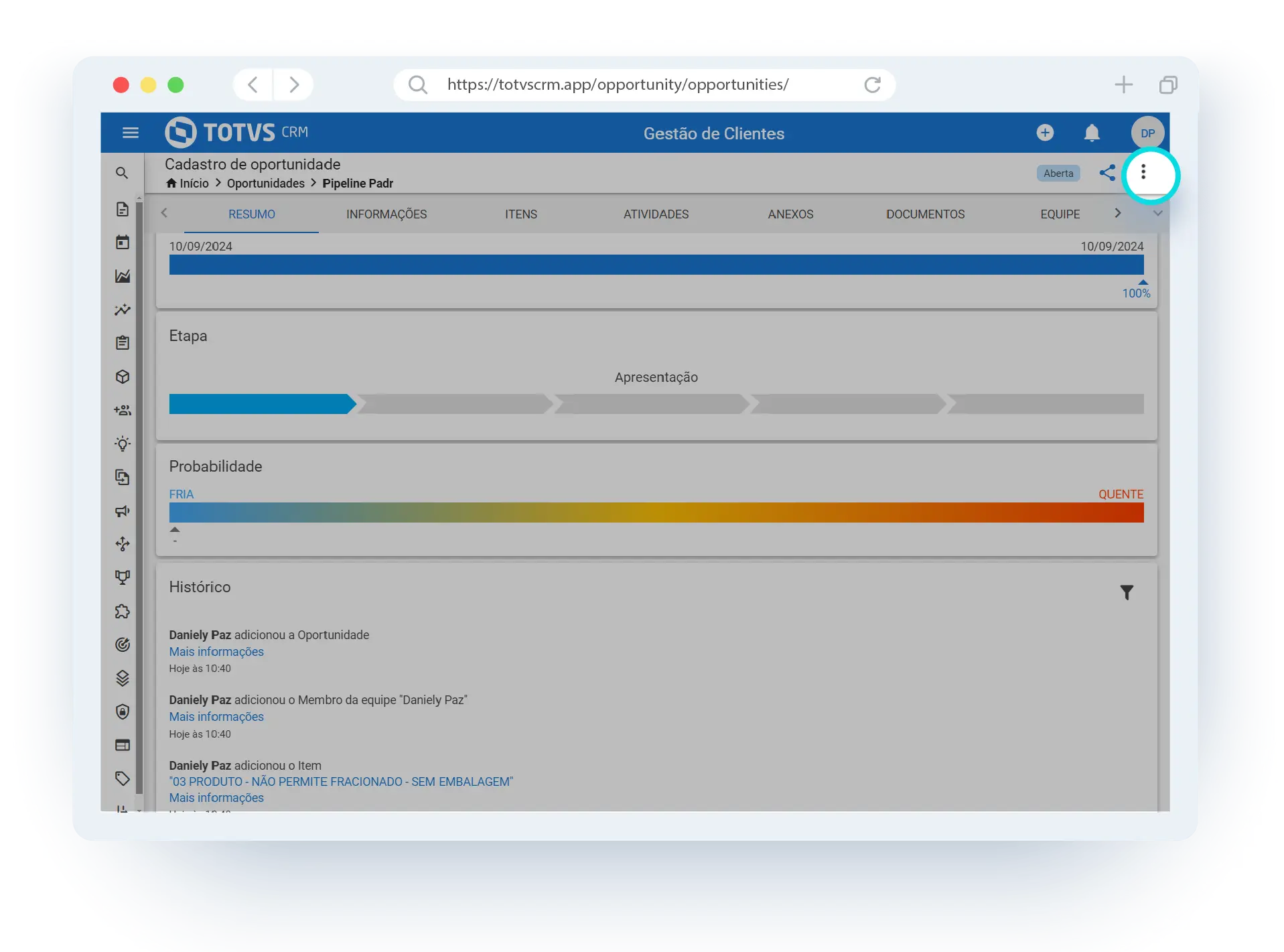
Task: Click the blue date progress bar
Action: point(656,265)
